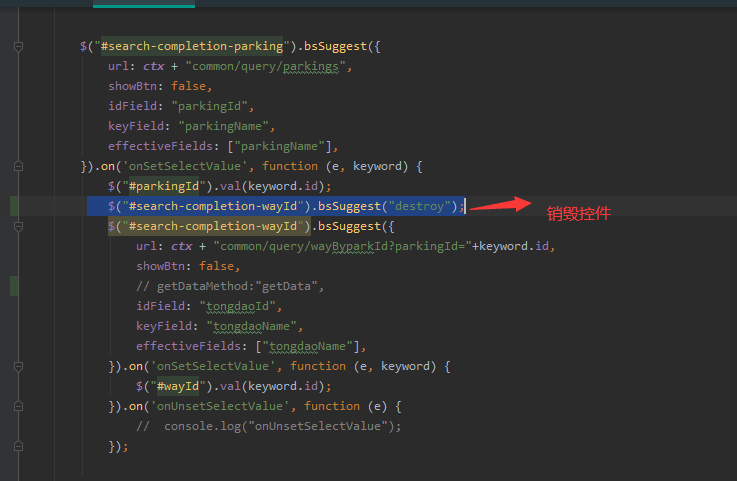Toggle fold marker beside first }).on('onSetSelectValue' line

click(18, 166)
